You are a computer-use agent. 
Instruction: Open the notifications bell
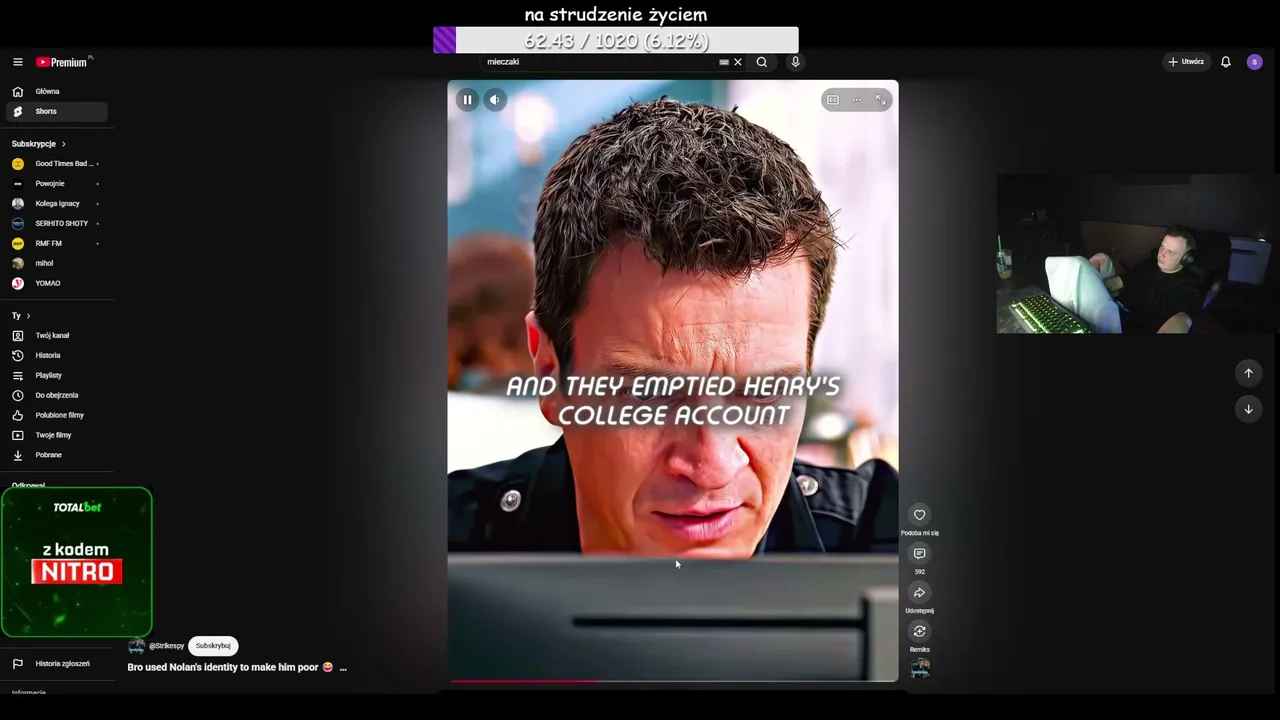point(1226,62)
